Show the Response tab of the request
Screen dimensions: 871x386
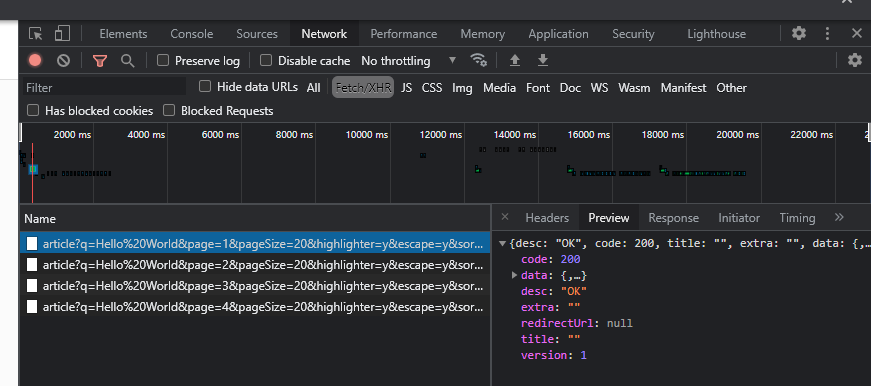click(x=673, y=218)
